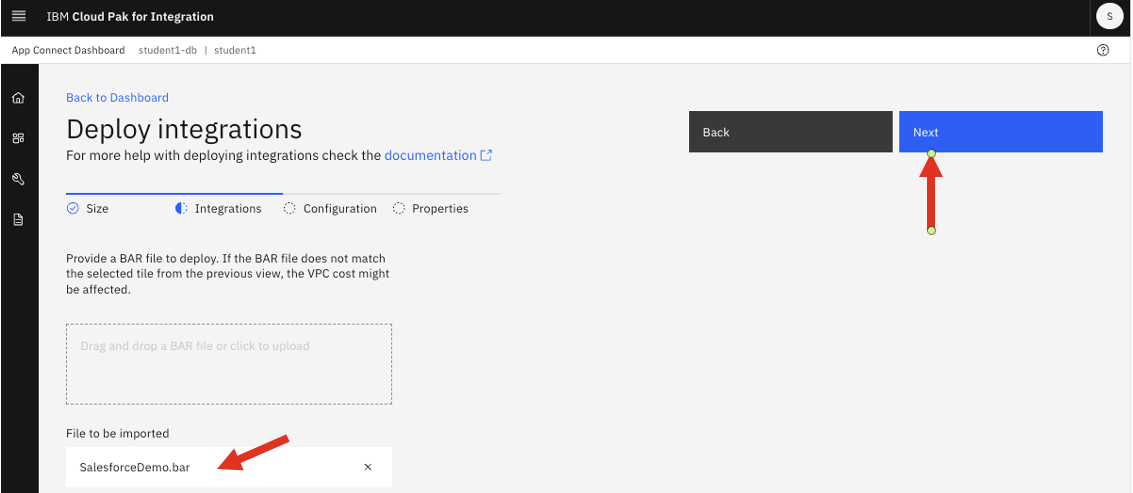Open the documentation link
Screen dimensions: 1133x493
click(430, 155)
